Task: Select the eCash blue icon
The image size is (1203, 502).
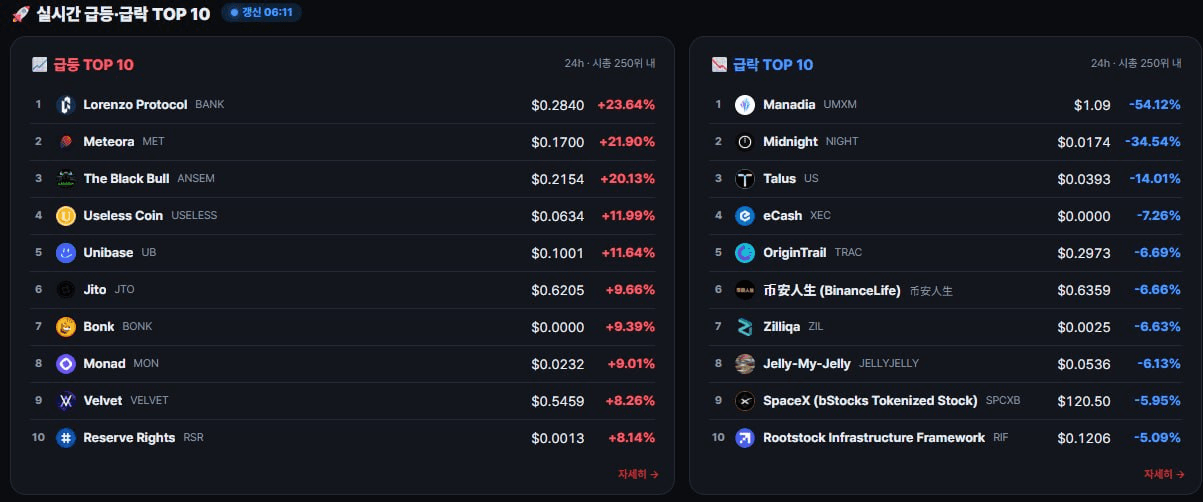Action: pos(745,216)
